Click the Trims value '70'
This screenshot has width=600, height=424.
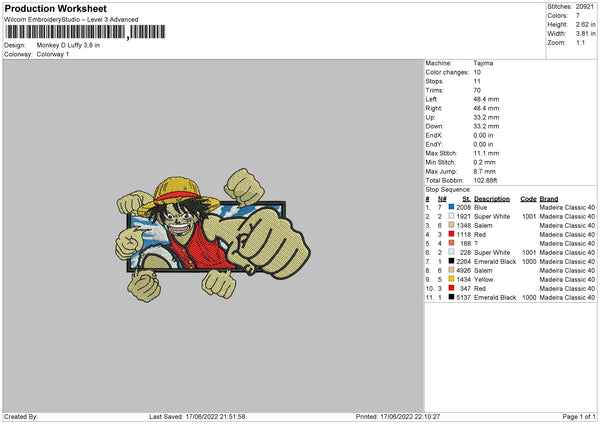tap(477, 90)
